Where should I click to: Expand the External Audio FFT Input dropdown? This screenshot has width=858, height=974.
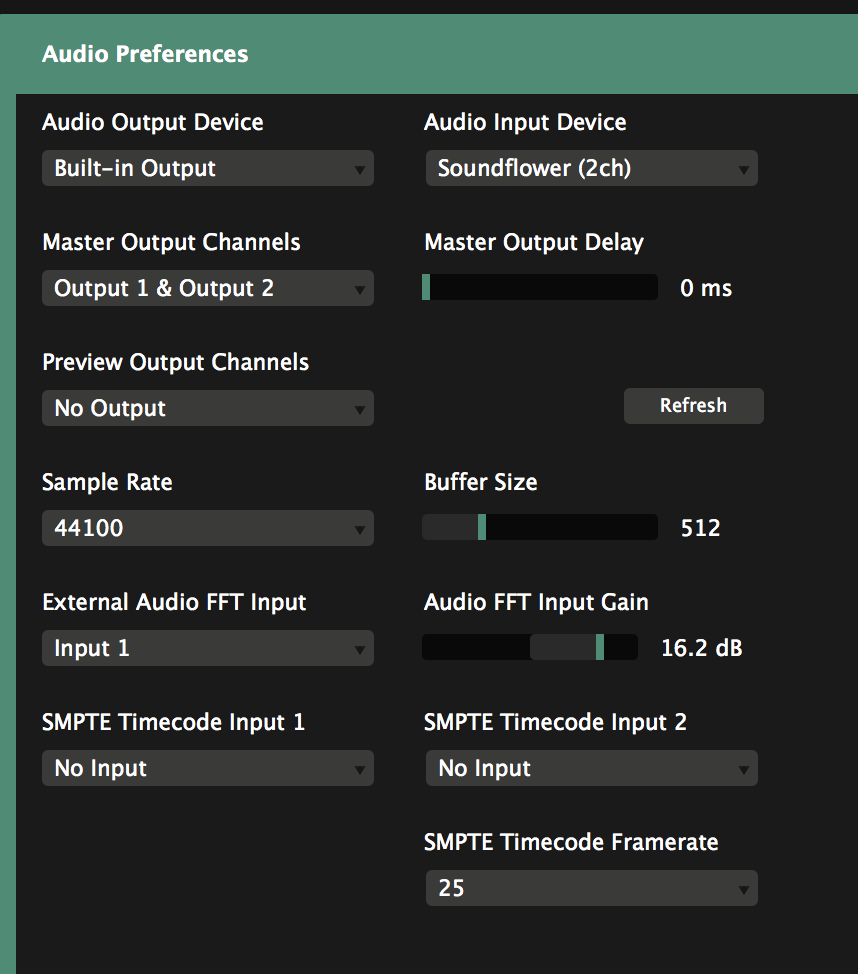click(207, 648)
